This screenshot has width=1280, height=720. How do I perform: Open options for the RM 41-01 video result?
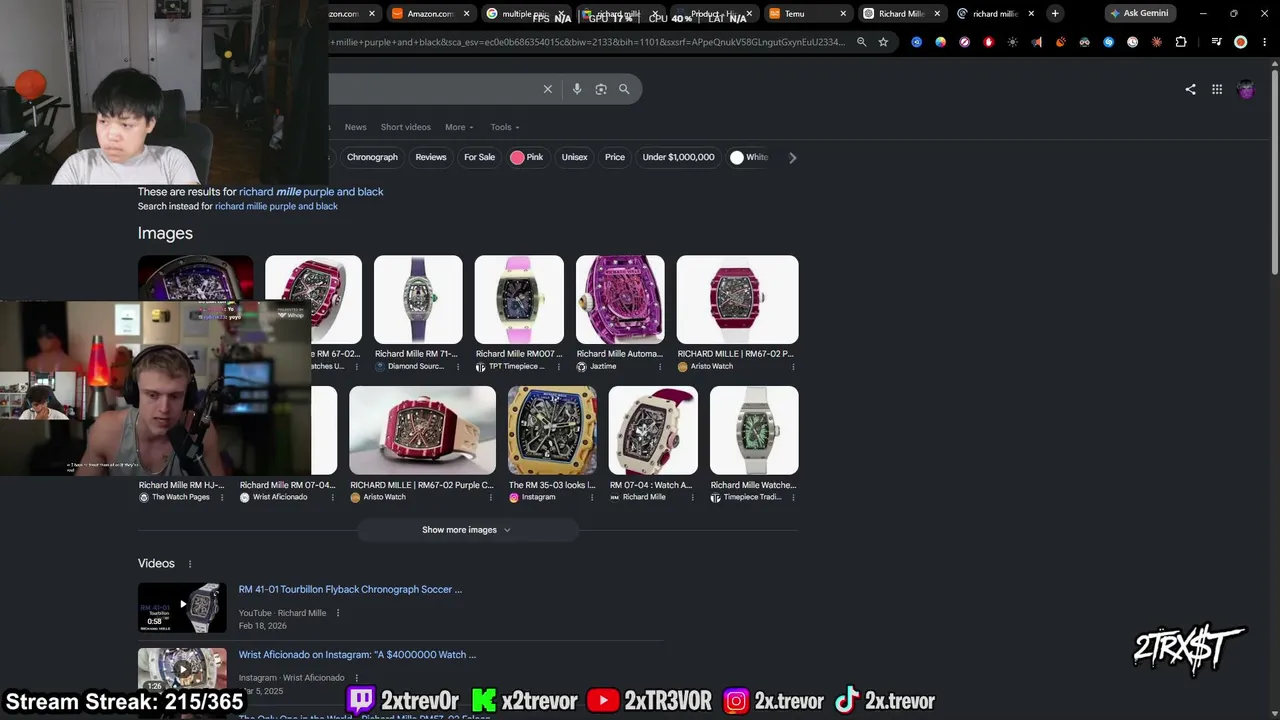[x=338, y=613]
